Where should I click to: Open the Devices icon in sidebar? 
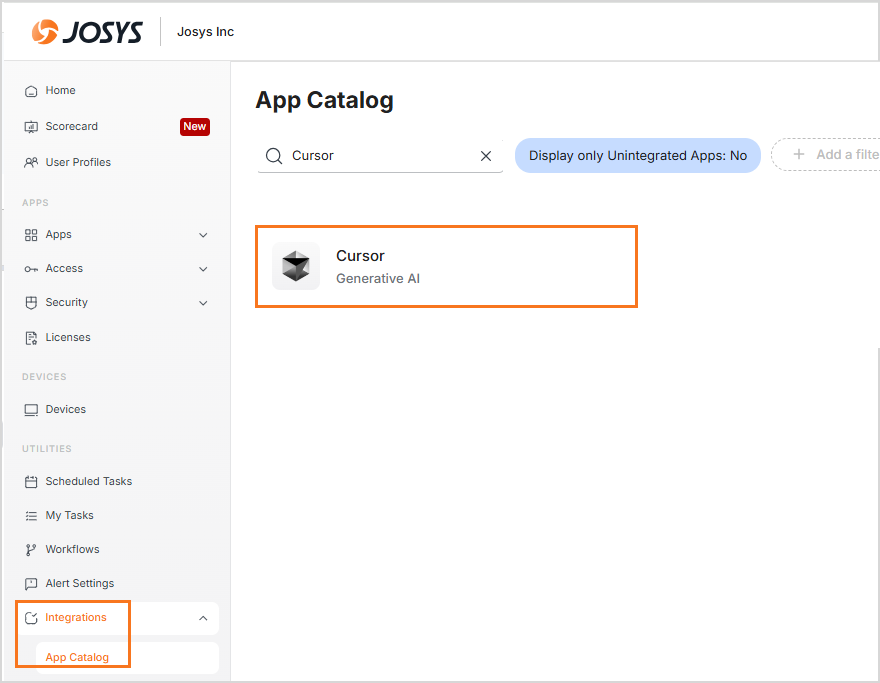point(31,410)
